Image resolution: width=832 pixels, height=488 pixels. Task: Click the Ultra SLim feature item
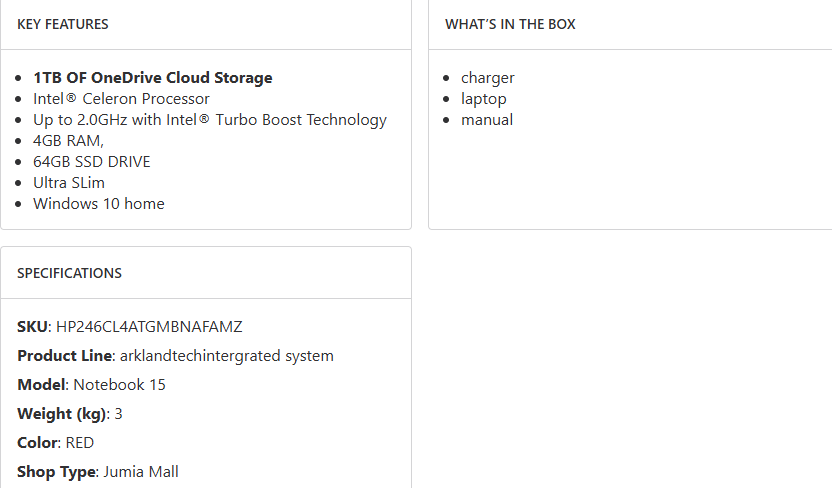click(x=68, y=183)
